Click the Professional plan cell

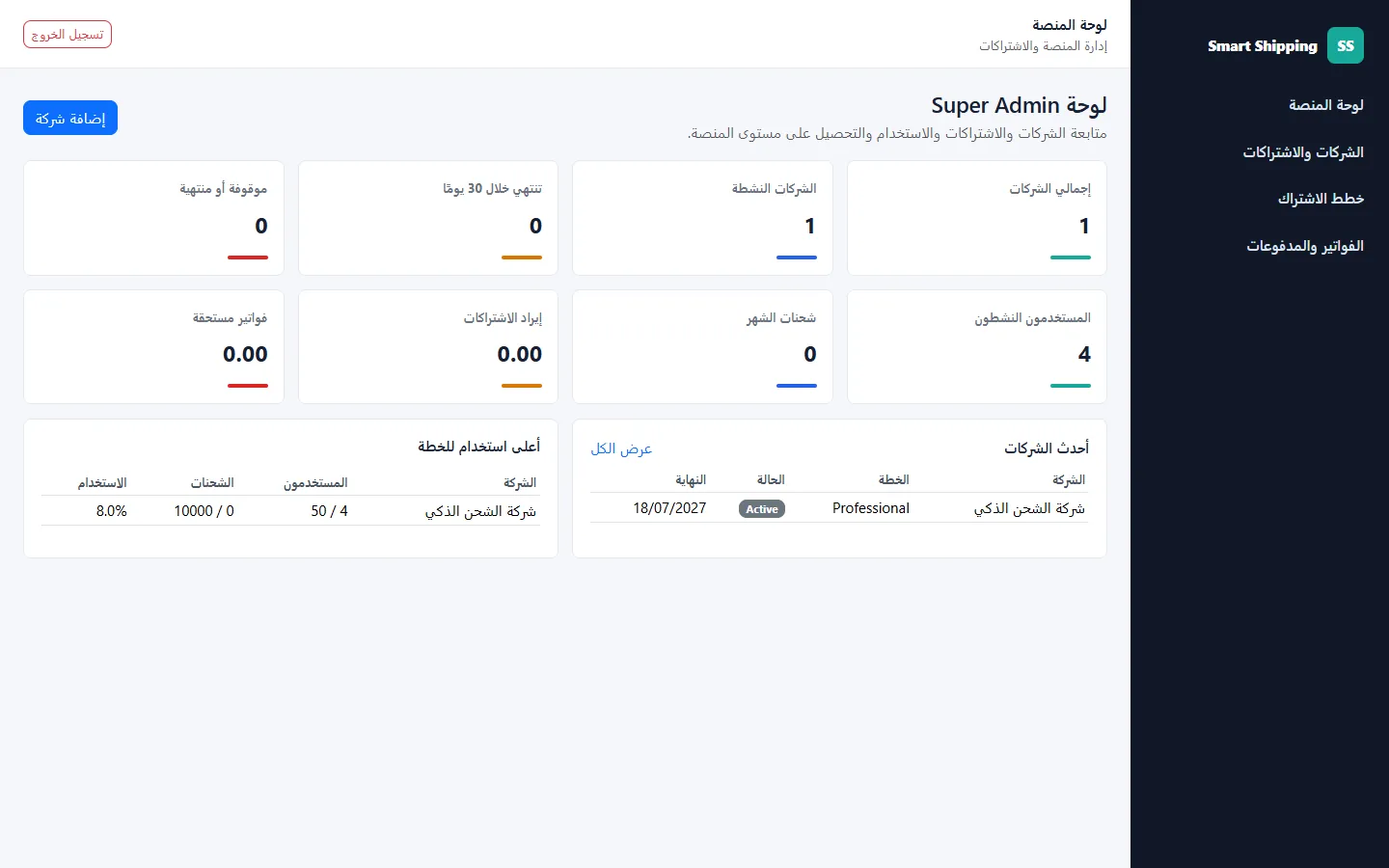871,508
